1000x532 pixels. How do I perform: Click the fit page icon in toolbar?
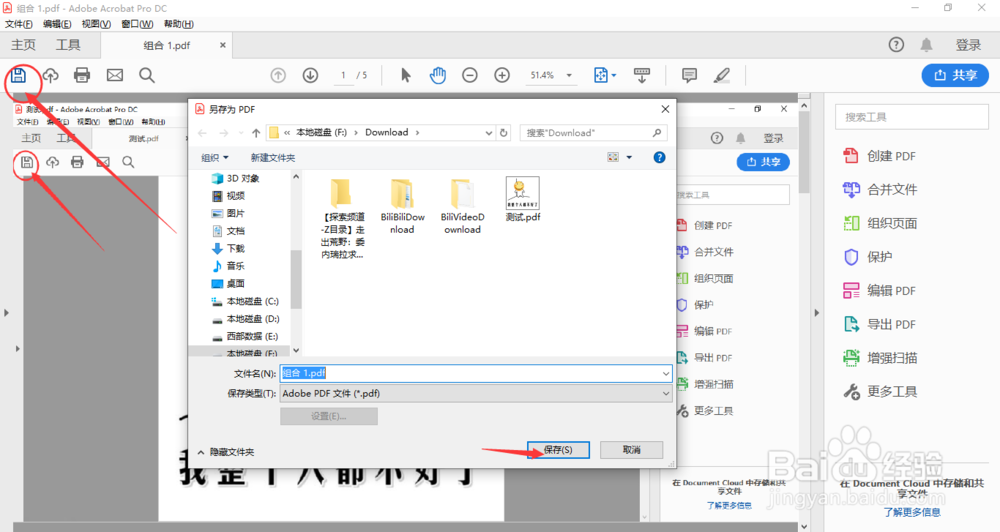pyautogui.click(x=601, y=75)
